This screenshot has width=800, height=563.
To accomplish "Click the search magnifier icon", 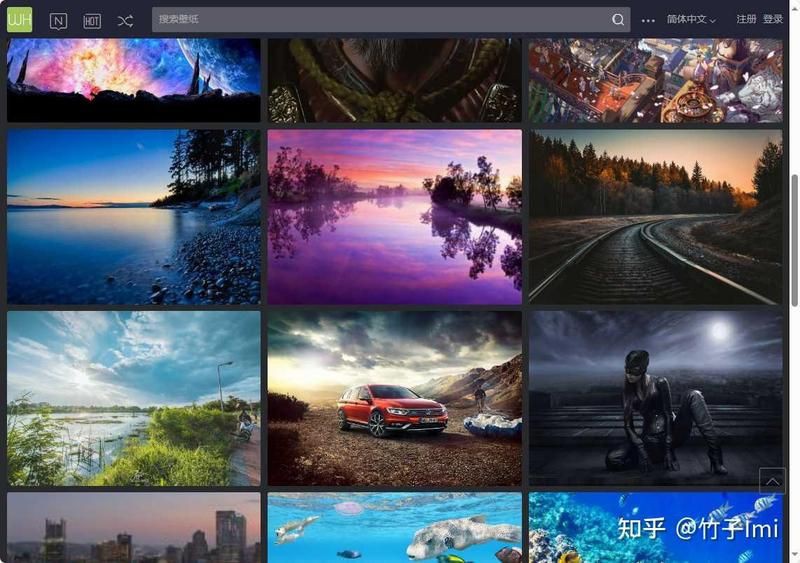I will [x=618, y=20].
